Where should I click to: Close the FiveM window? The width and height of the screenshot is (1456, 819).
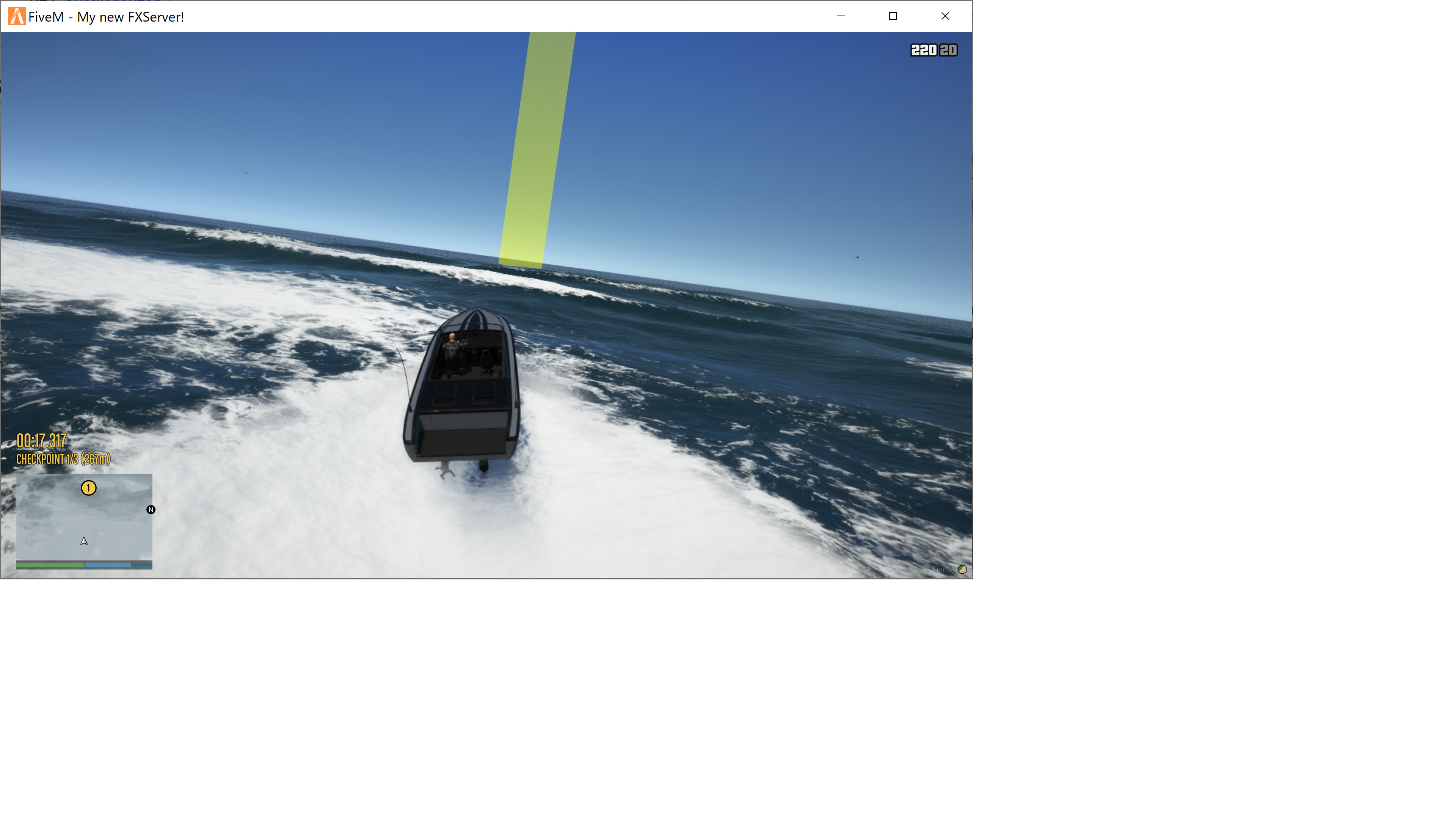945,16
